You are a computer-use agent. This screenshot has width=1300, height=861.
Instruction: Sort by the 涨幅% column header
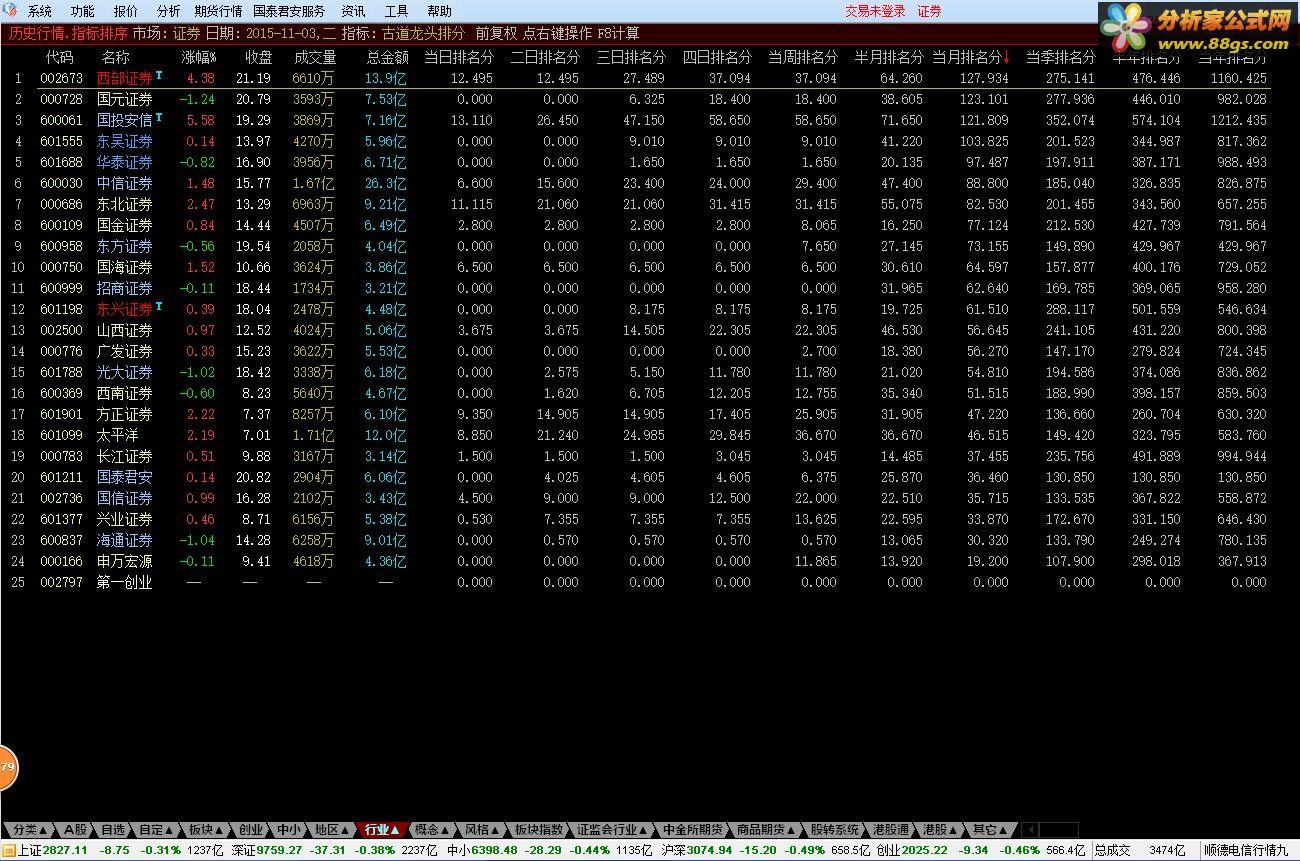(198, 57)
